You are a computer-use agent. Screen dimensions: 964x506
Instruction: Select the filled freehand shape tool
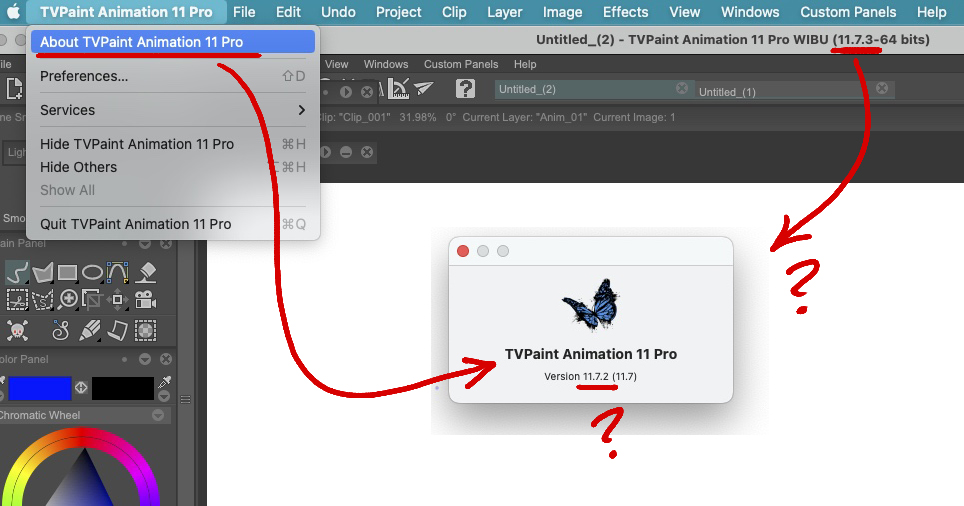[42, 272]
